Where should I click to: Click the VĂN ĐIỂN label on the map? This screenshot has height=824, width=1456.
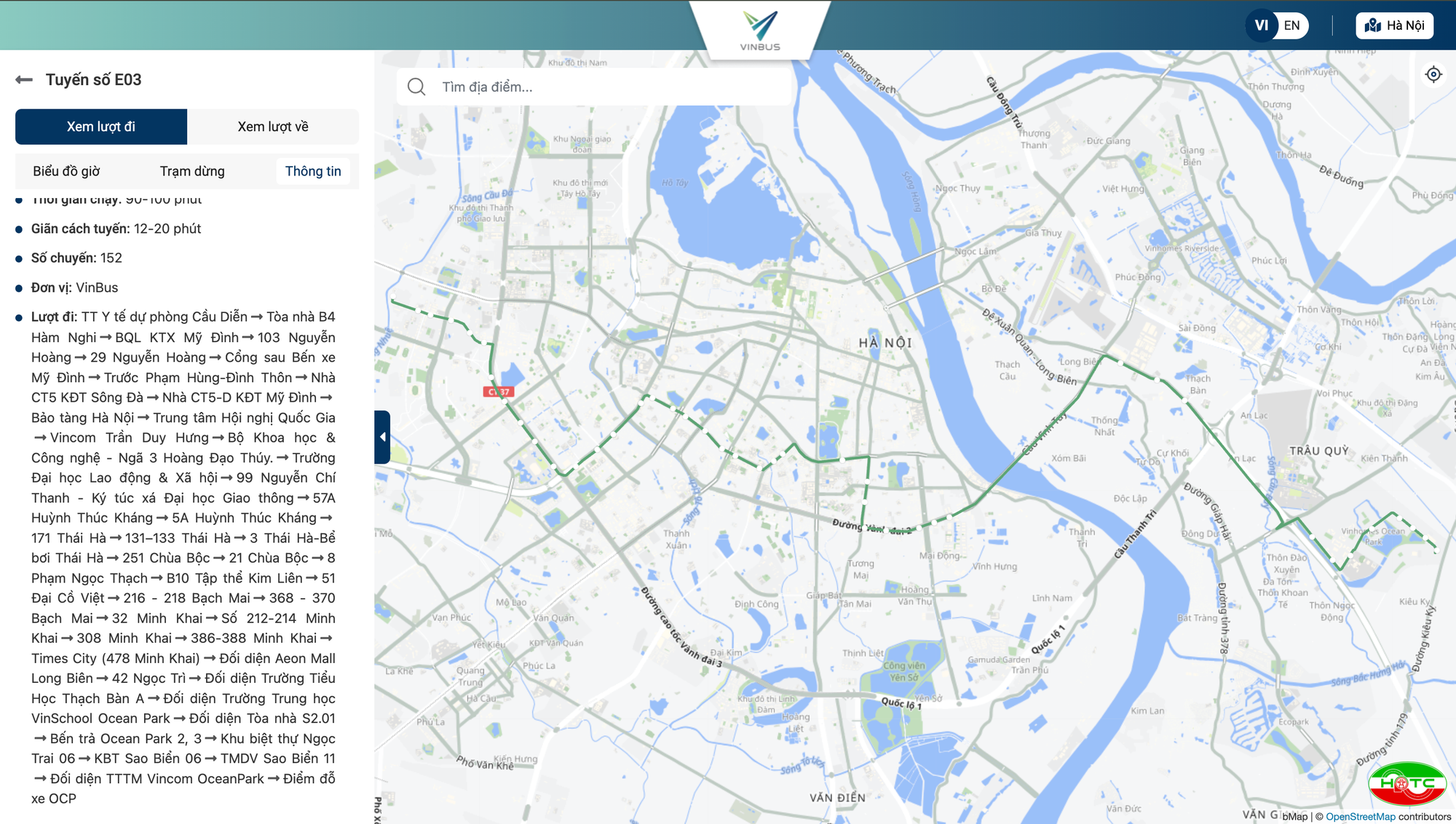click(x=838, y=798)
